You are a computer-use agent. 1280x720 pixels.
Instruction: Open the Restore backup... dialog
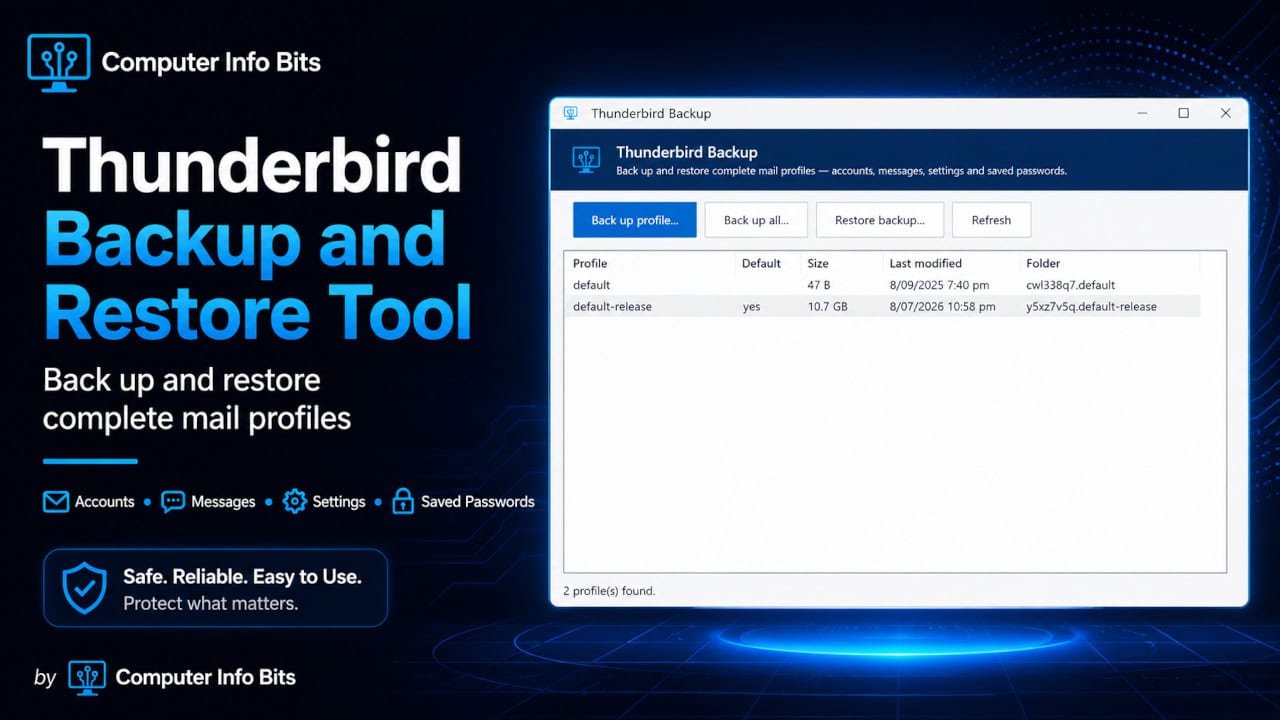point(880,220)
